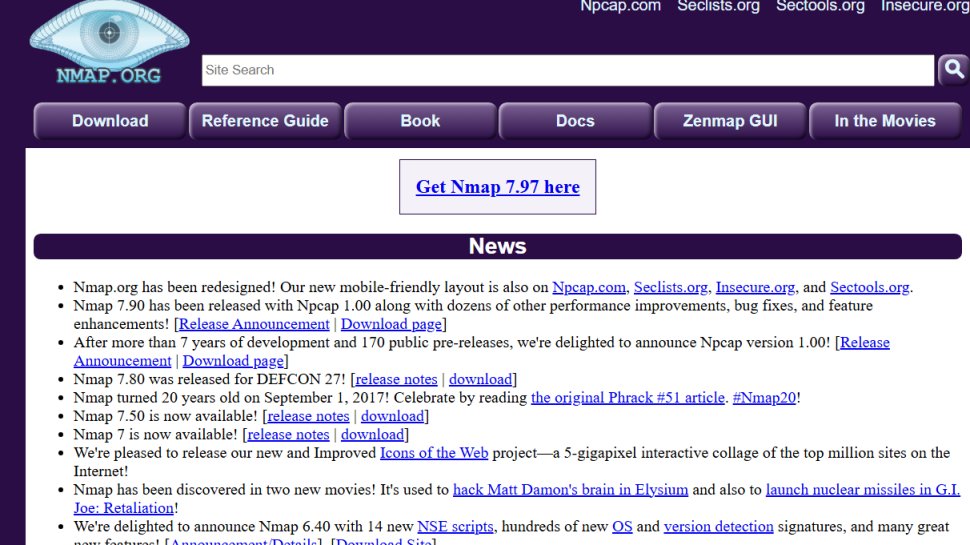970x545 pixels.
Task: Open Npcap 1.00 Download page link
Action: [233, 361]
